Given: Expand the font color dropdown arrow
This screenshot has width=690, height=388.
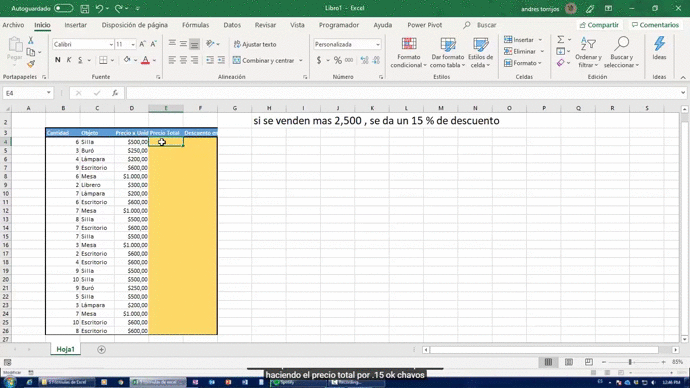Looking at the screenshot, I should click(154, 60).
